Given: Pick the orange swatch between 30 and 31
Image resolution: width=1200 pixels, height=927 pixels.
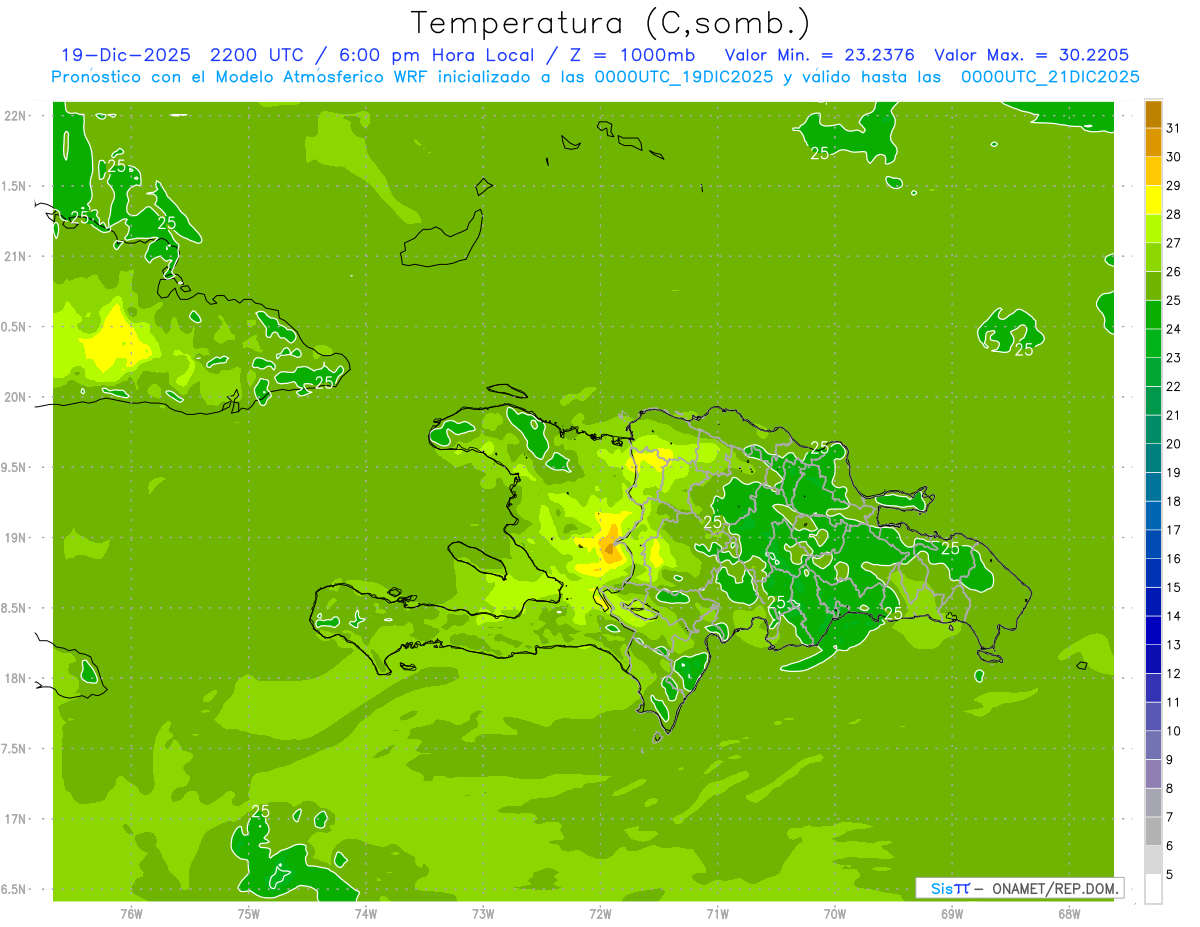Looking at the screenshot, I should point(1153,143).
